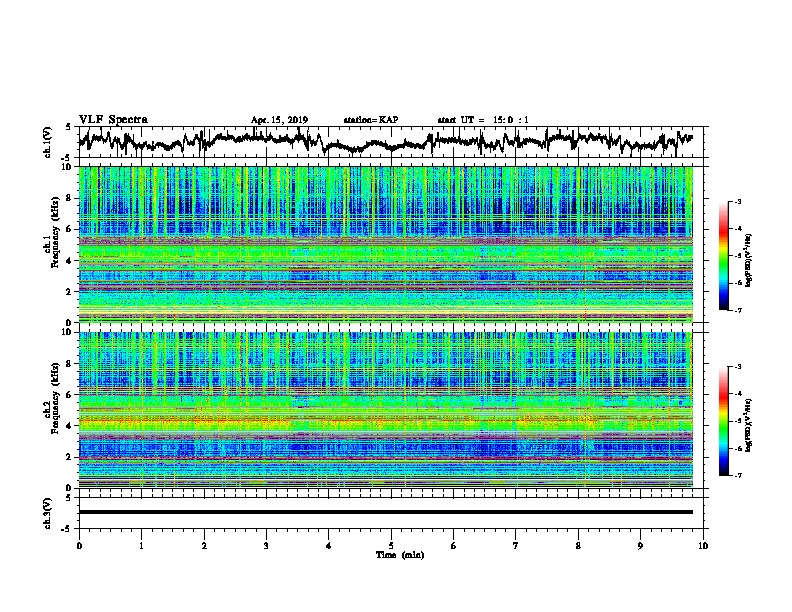Click the lower ch.2 color scale bar
The image size is (792, 612).
[x=724, y=421]
